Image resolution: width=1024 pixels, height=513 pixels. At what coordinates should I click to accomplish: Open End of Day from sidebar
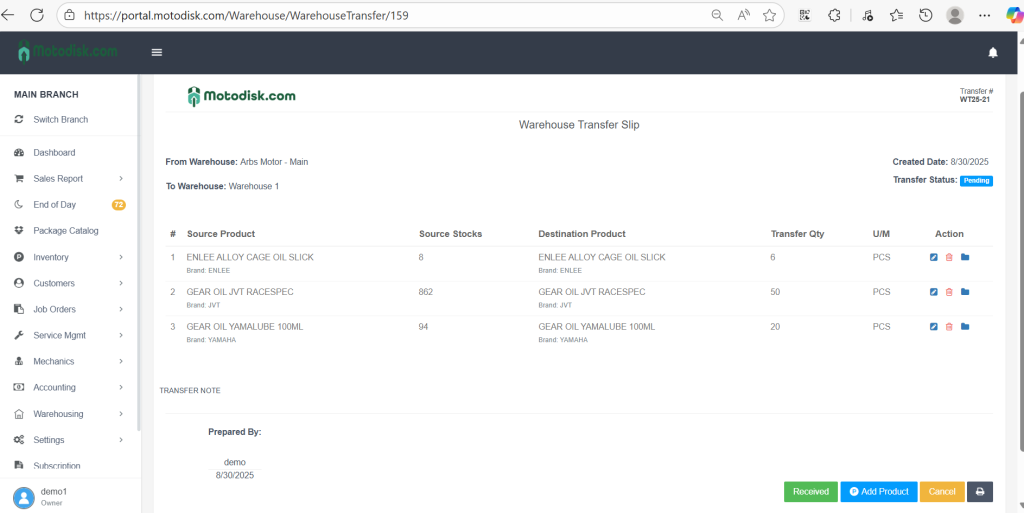click(x=54, y=205)
